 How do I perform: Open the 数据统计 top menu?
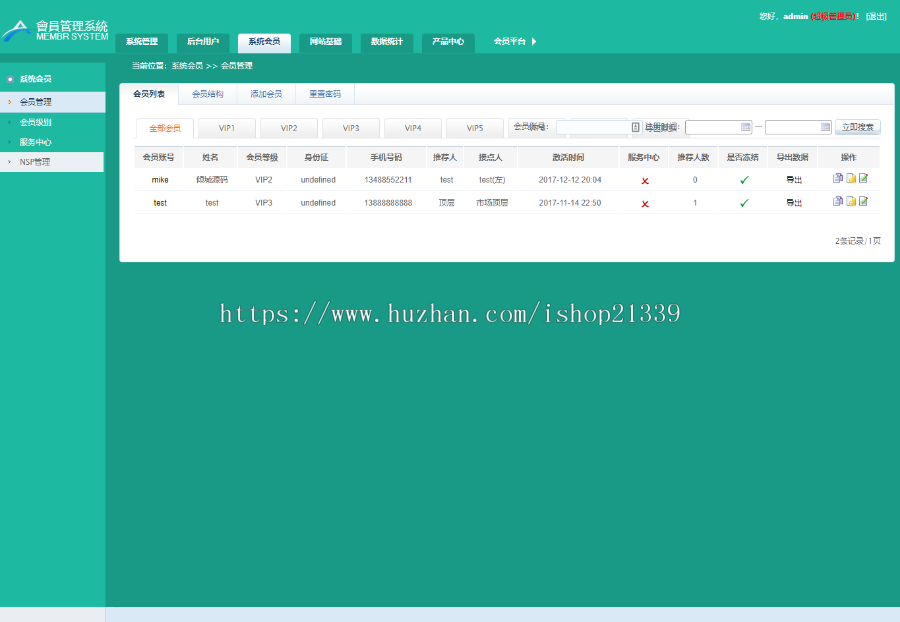(387, 42)
